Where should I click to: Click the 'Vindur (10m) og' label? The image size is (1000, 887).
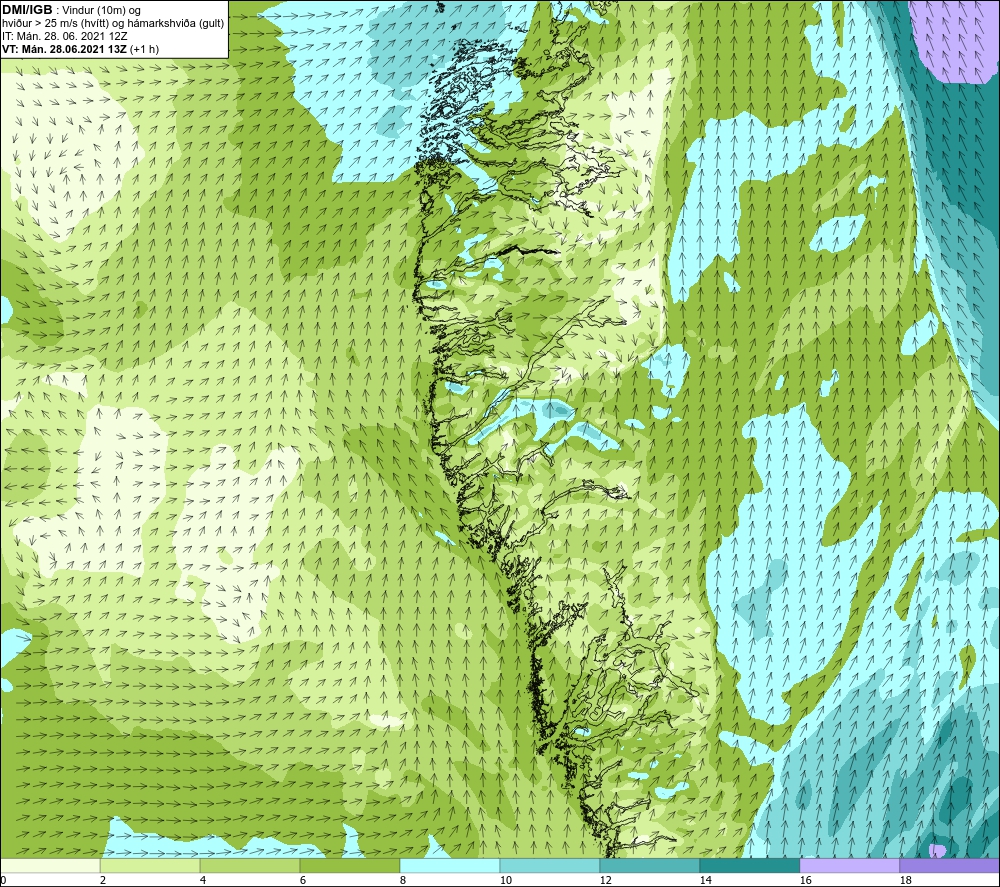(102, 11)
